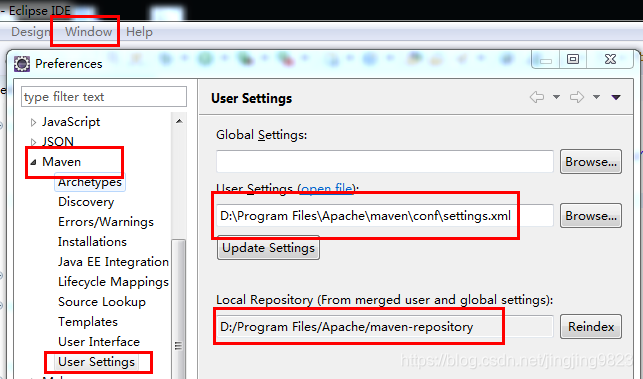Click the Reindex button
This screenshot has width=643, height=379.
pyautogui.click(x=591, y=326)
